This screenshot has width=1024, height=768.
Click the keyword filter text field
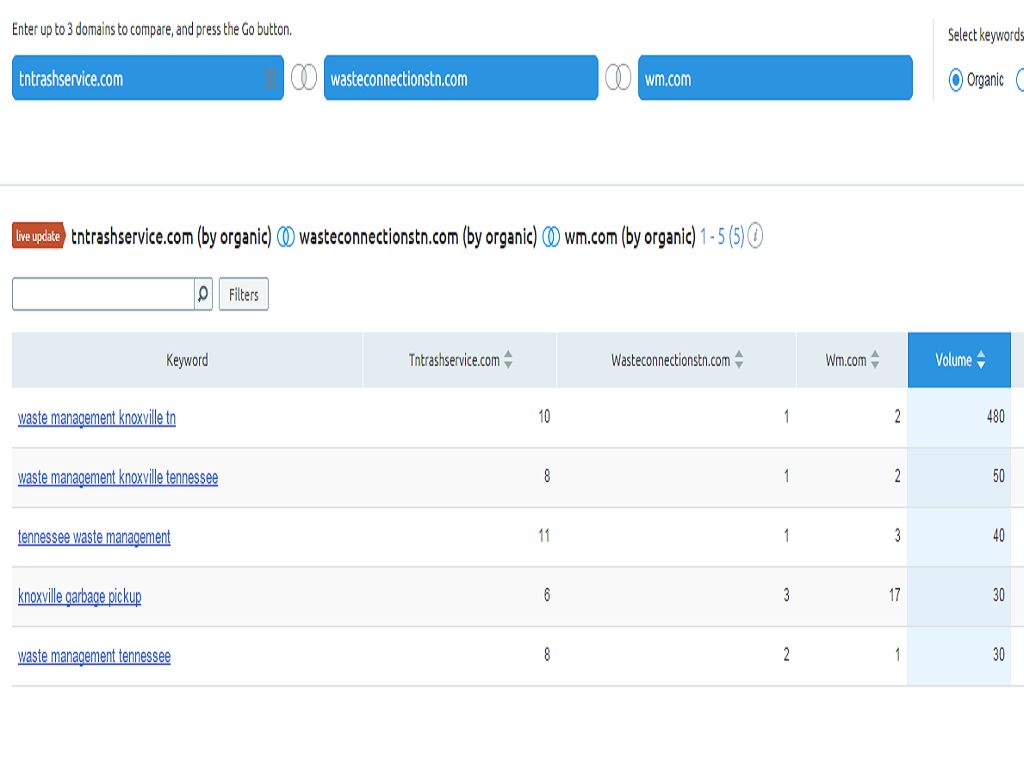102,294
